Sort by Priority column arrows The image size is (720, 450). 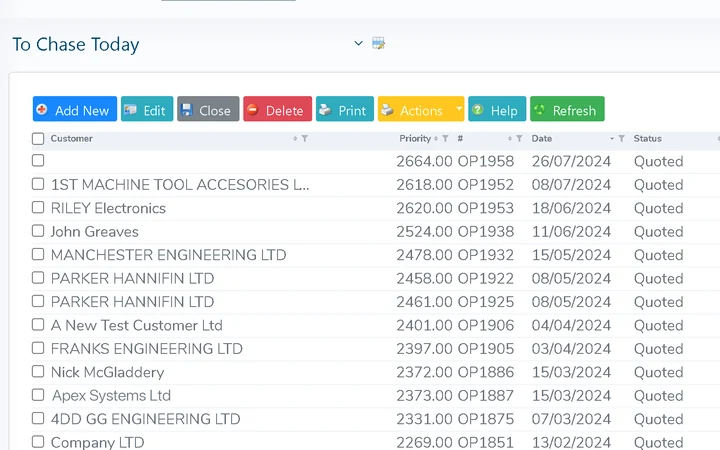point(436,138)
